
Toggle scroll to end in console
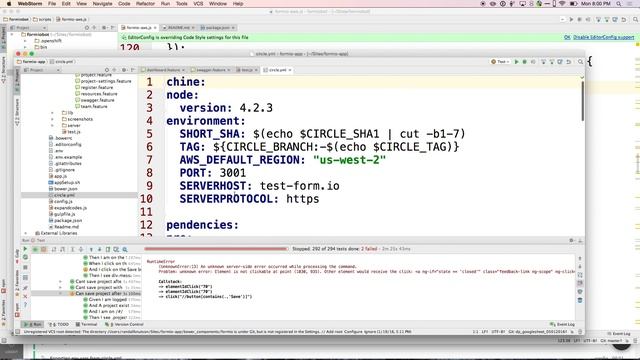[580, 283]
